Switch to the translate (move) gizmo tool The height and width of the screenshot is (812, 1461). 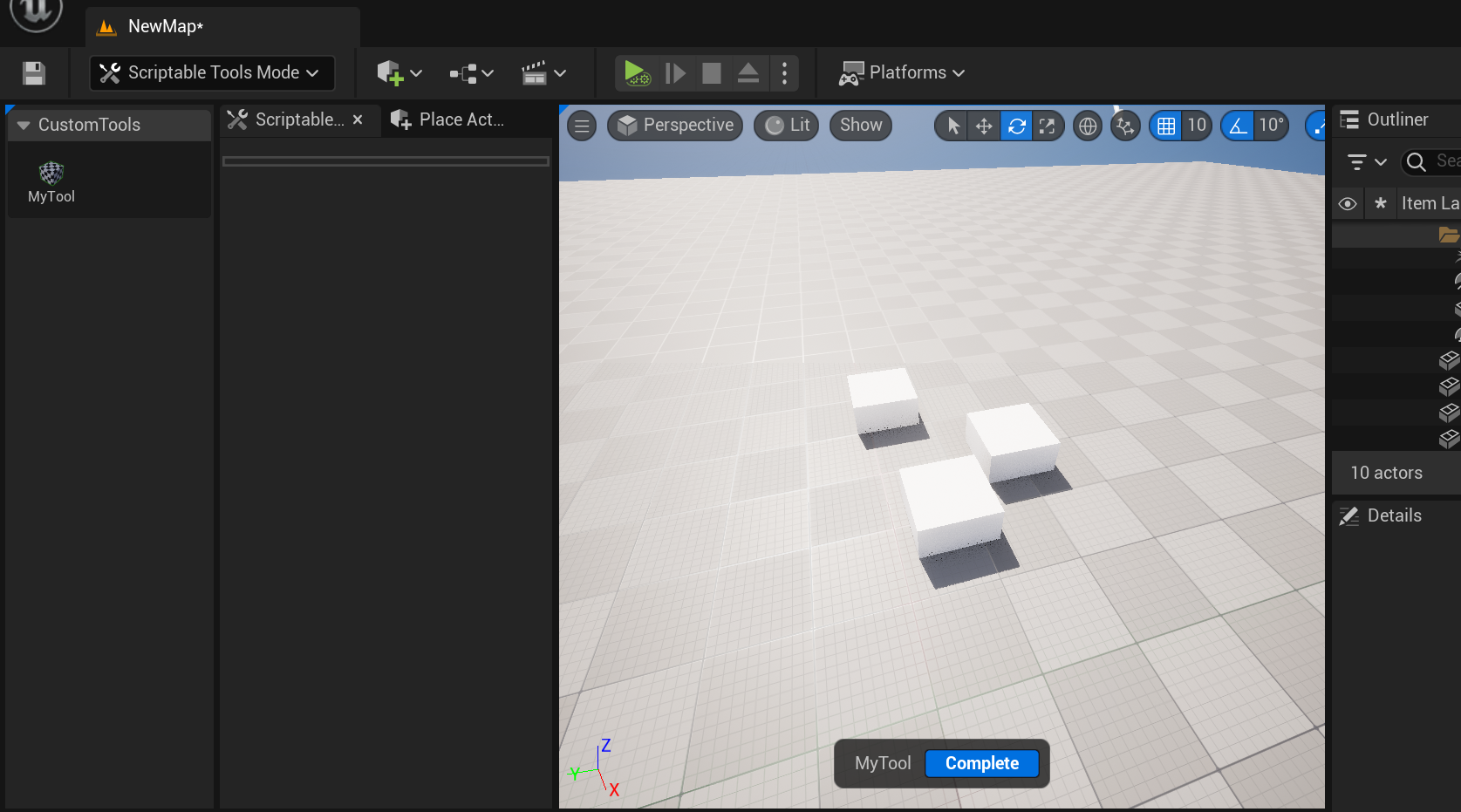(984, 126)
